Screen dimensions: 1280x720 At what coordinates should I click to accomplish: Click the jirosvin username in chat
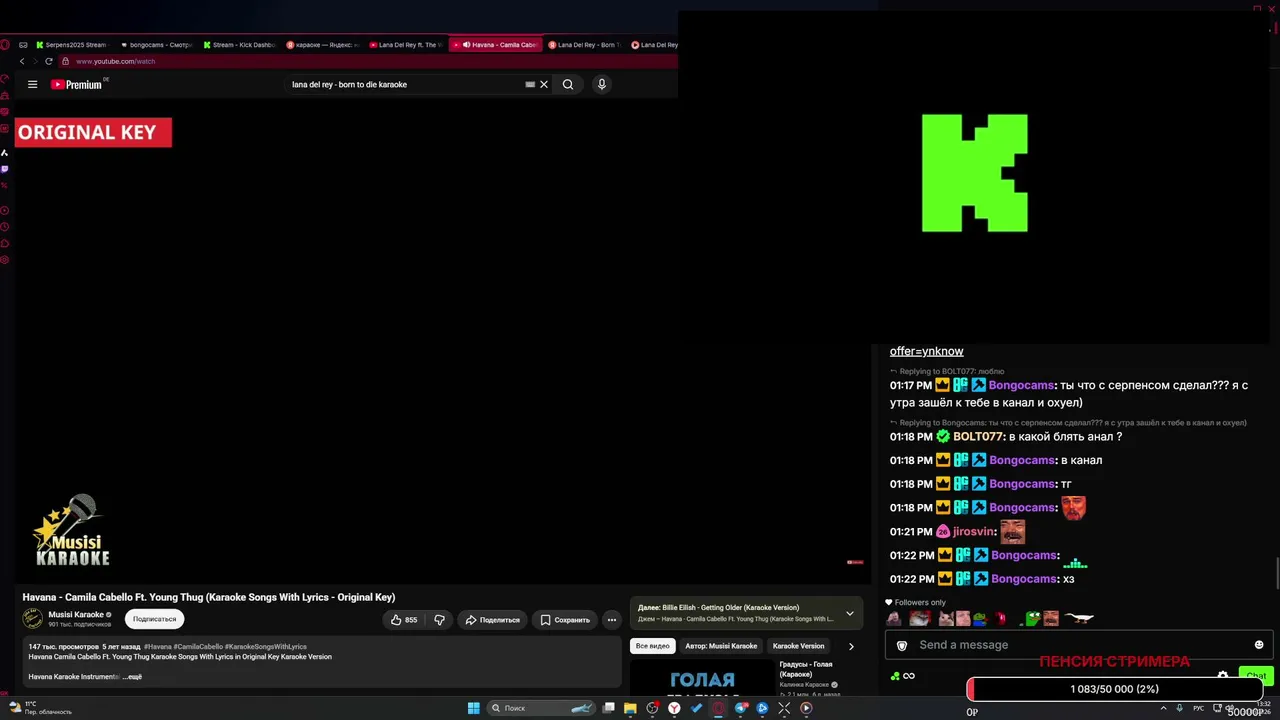tap(973, 532)
